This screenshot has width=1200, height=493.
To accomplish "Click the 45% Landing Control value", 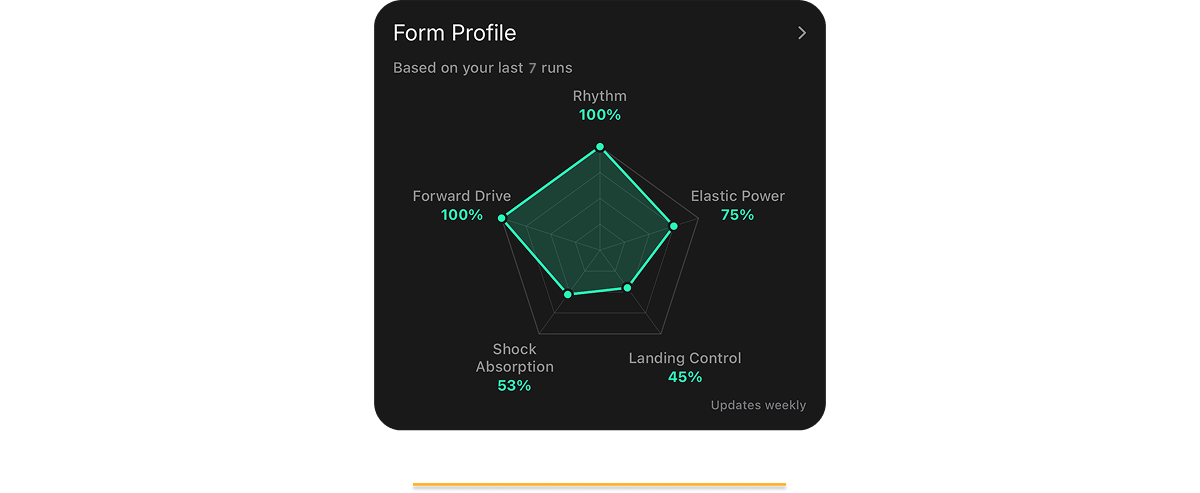I will [685, 377].
